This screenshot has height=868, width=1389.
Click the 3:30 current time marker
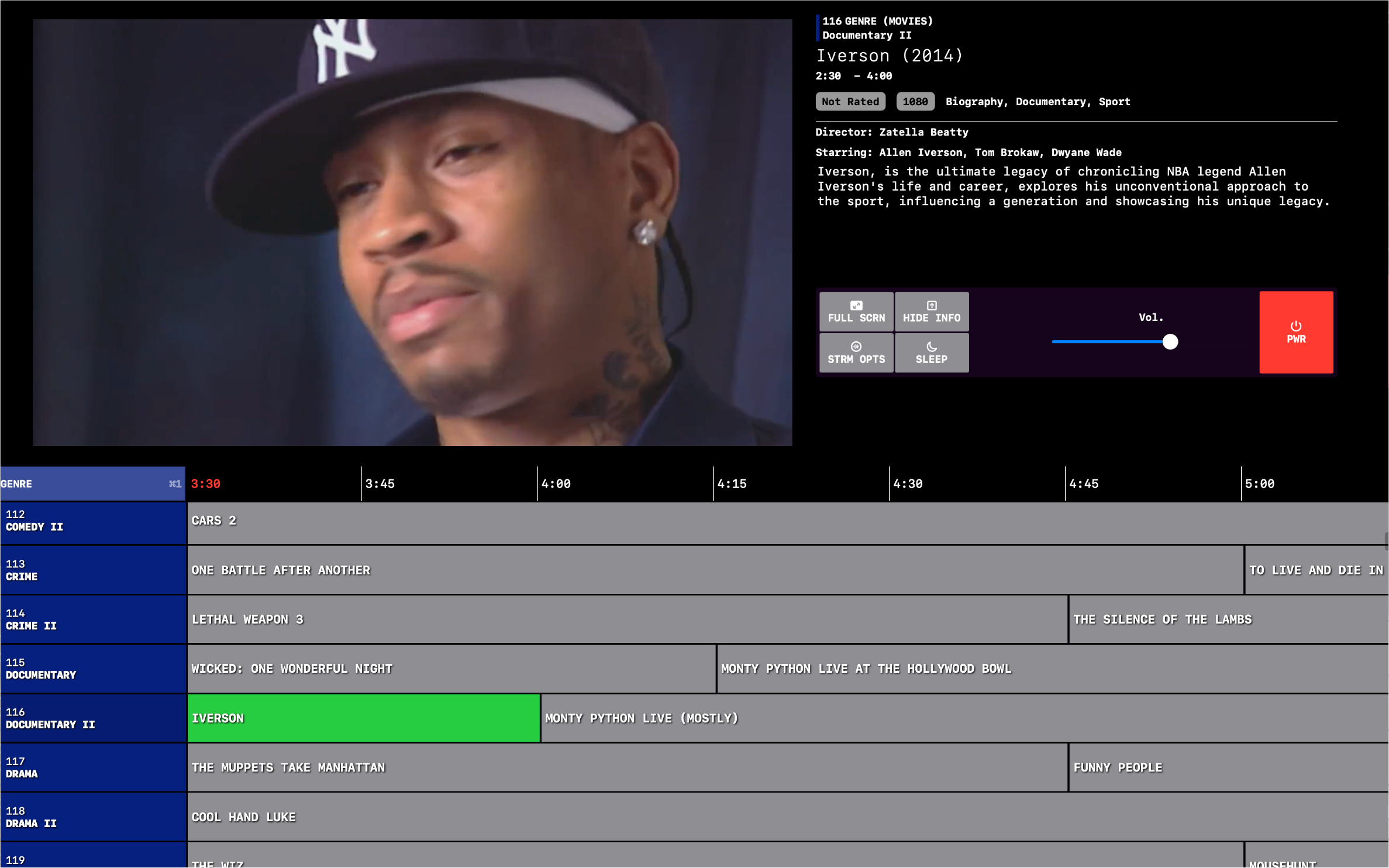tap(206, 484)
